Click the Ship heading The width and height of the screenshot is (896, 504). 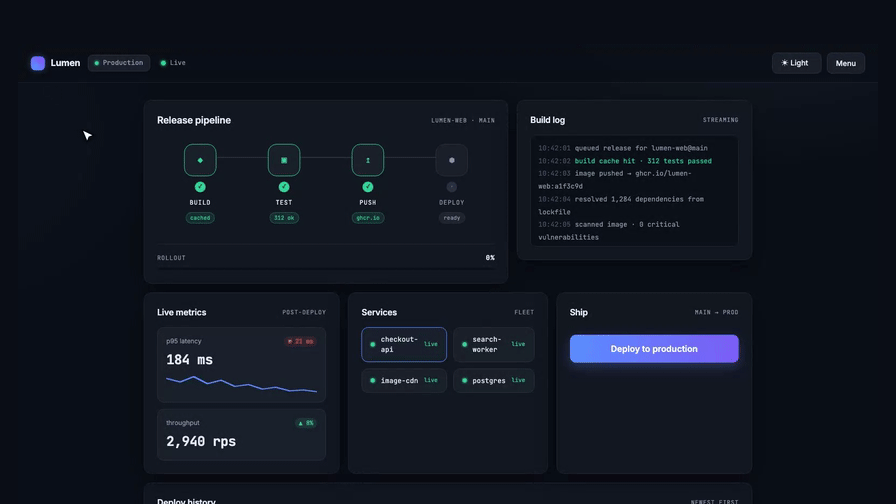pos(578,313)
